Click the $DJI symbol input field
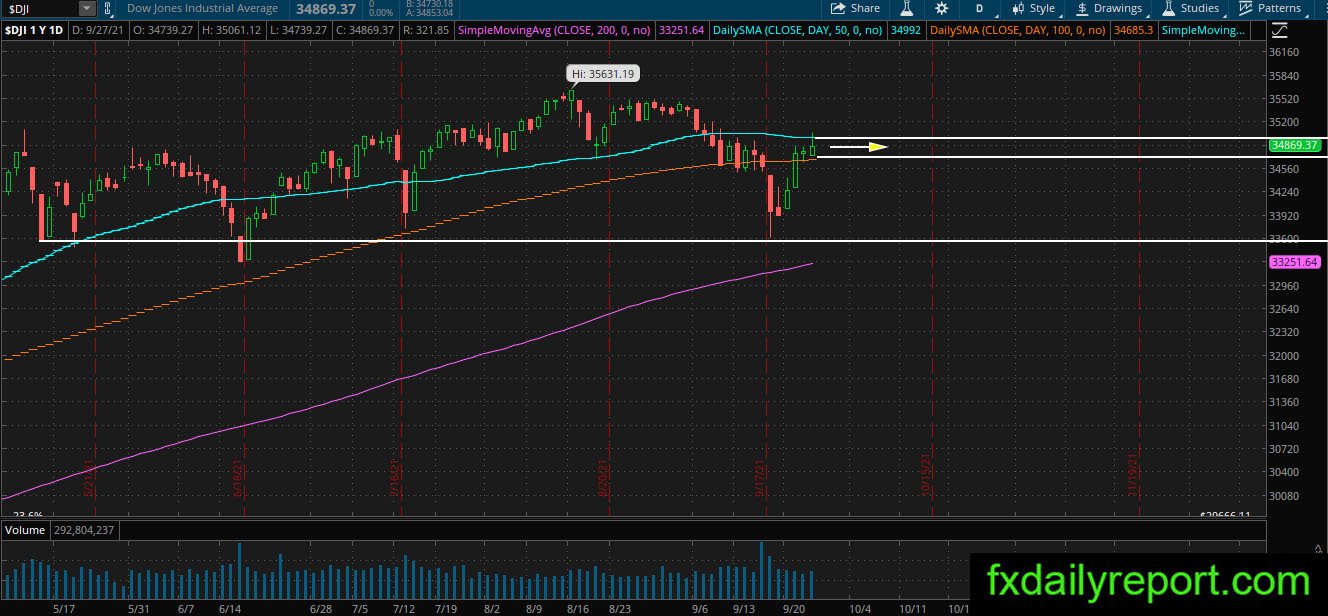 pos(39,8)
